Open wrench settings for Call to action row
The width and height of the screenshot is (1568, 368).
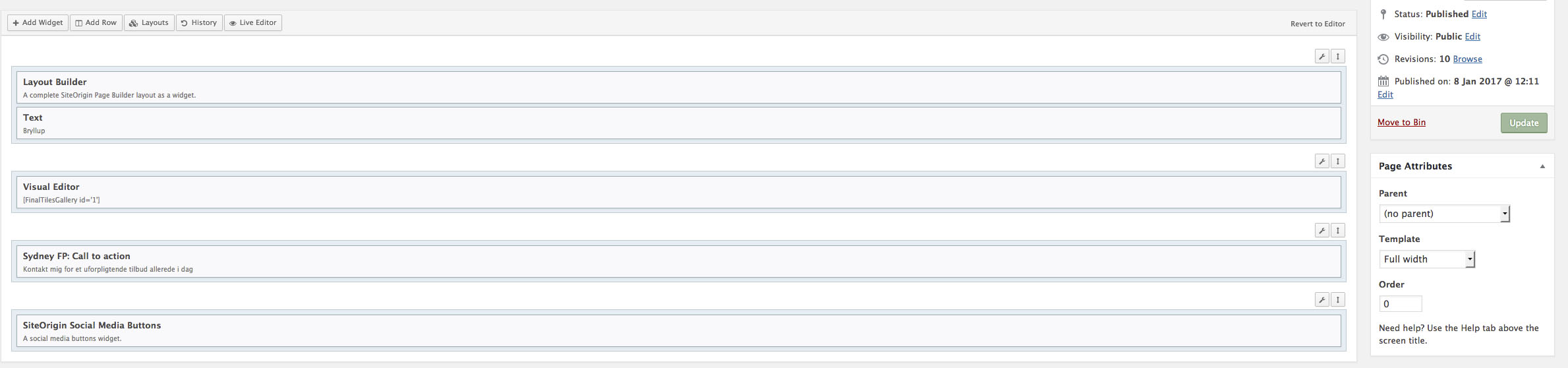tap(1321, 230)
